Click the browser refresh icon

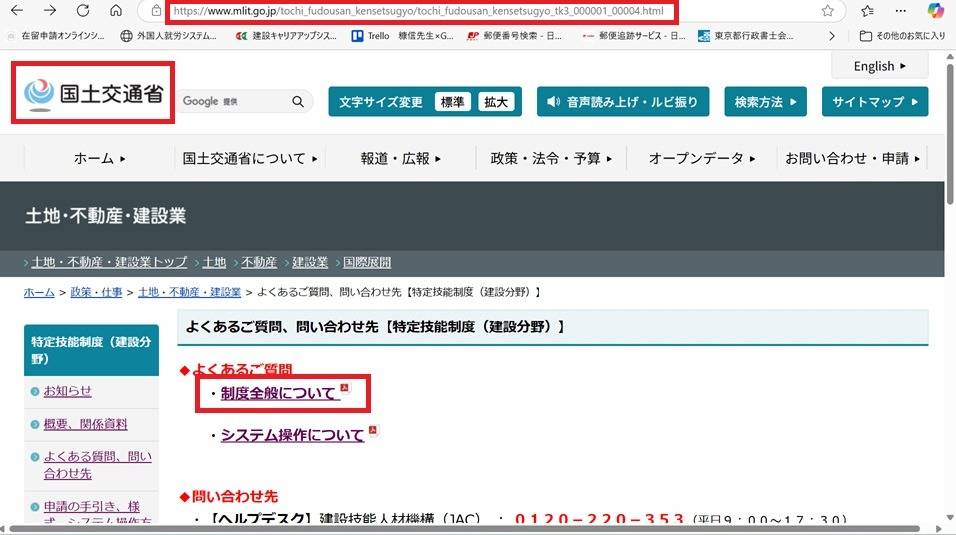[x=83, y=11]
